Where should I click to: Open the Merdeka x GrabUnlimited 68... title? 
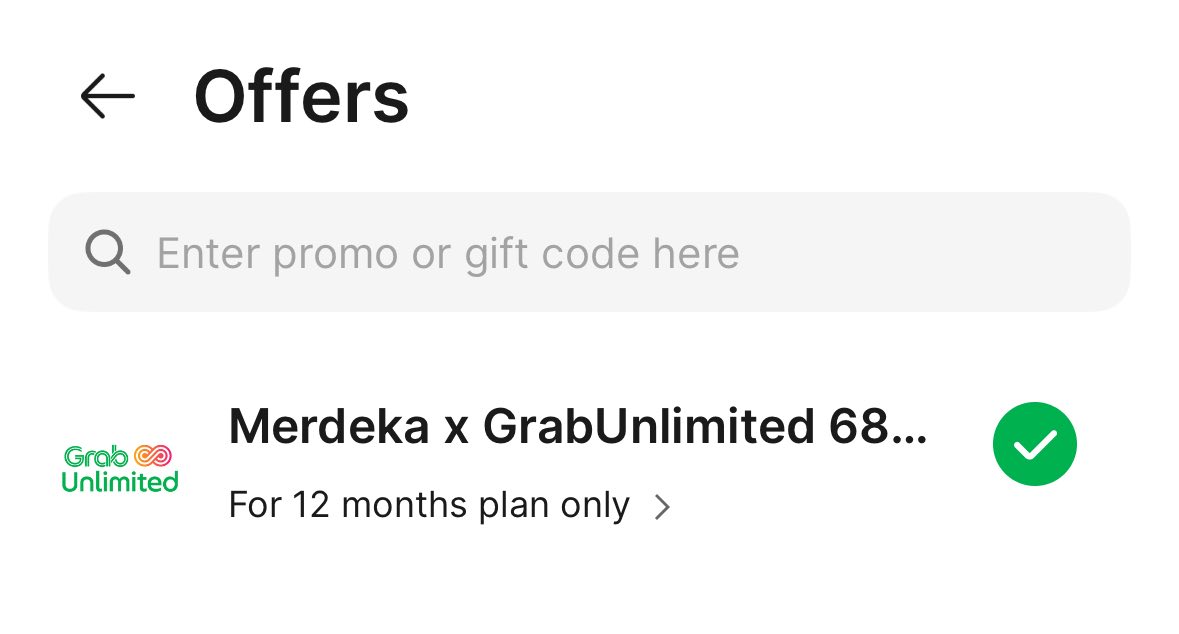click(x=578, y=428)
